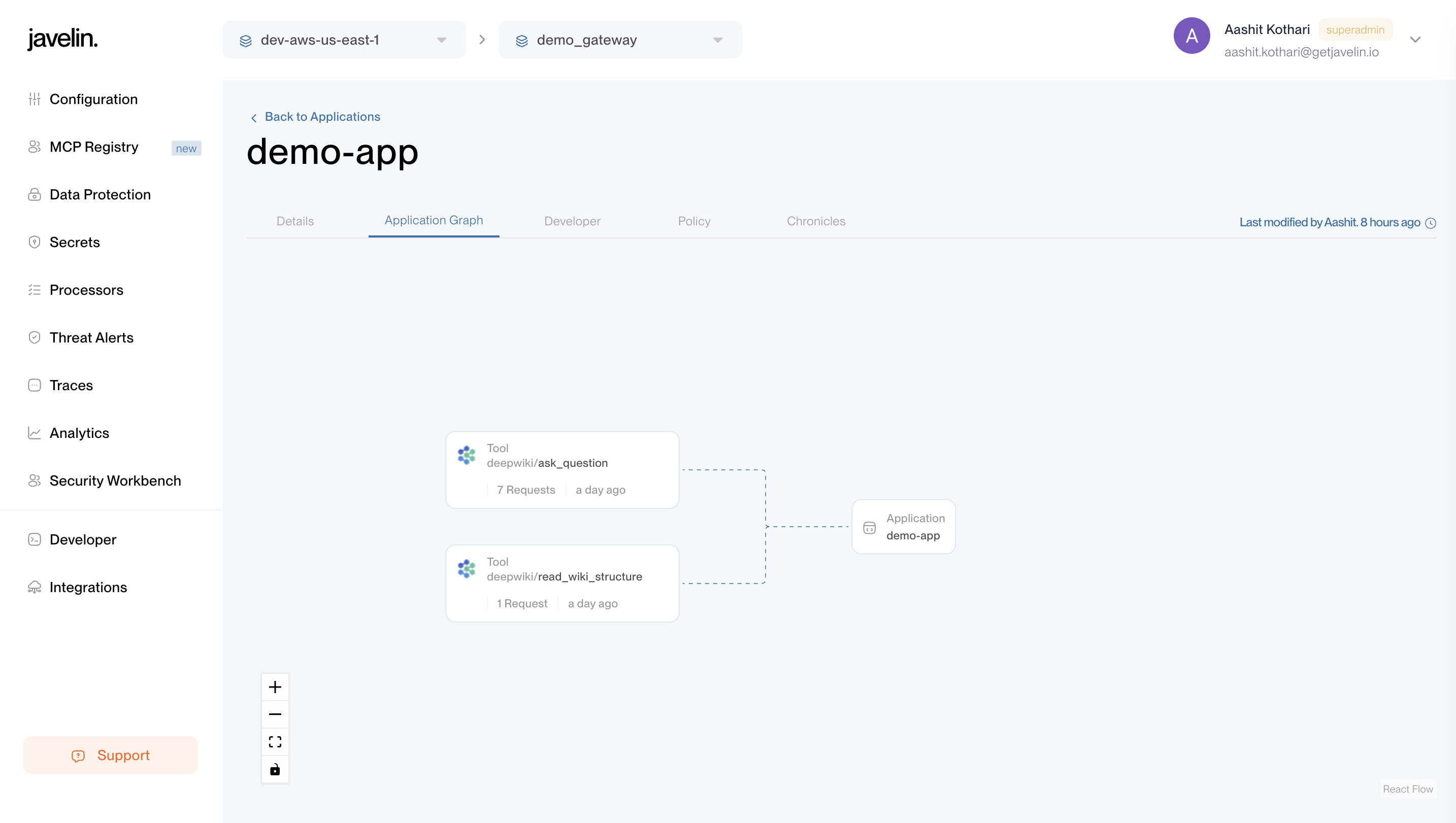Click the Support button
1456x823 pixels.
coord(111,755)
